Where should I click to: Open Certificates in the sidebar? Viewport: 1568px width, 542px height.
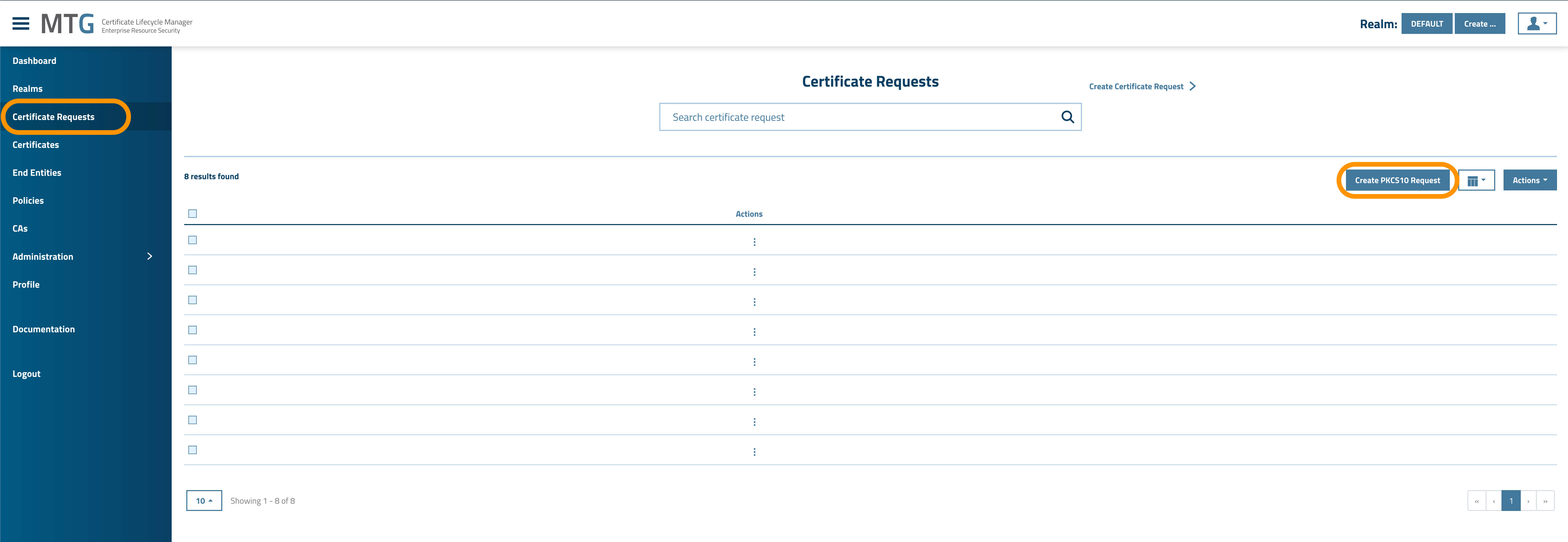pos(36,145)
